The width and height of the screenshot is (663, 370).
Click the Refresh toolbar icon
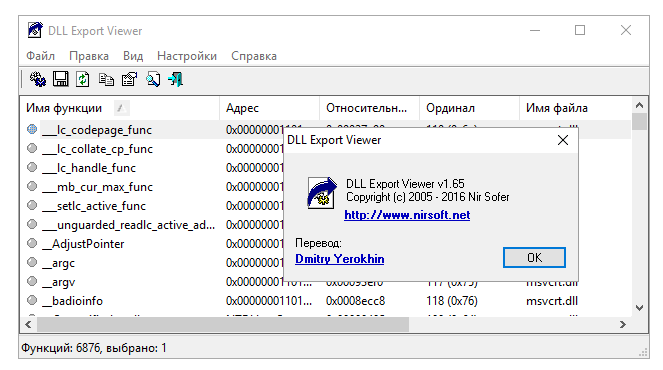pyautogui.click(x=83, y=79)
